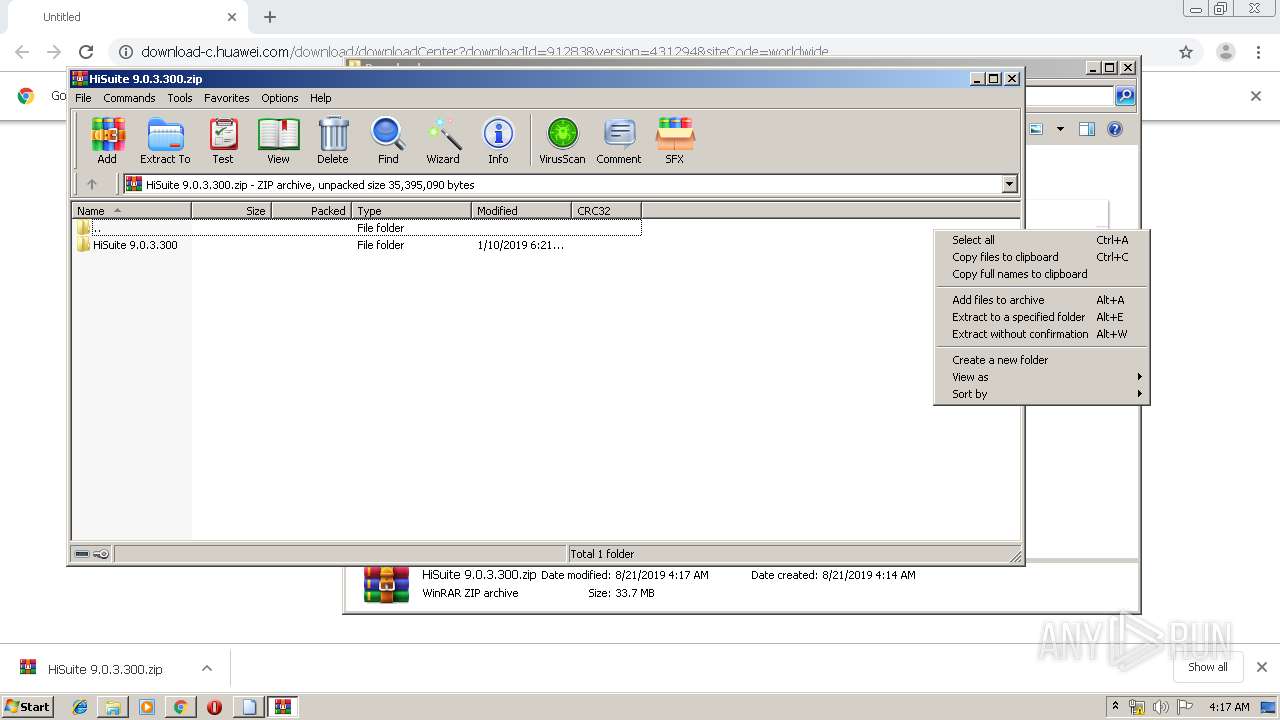Image resolution: width=1280 pixels, height=720 pixels.
Task: Open a new Chrome tab
Action: (x=270, y=17)
